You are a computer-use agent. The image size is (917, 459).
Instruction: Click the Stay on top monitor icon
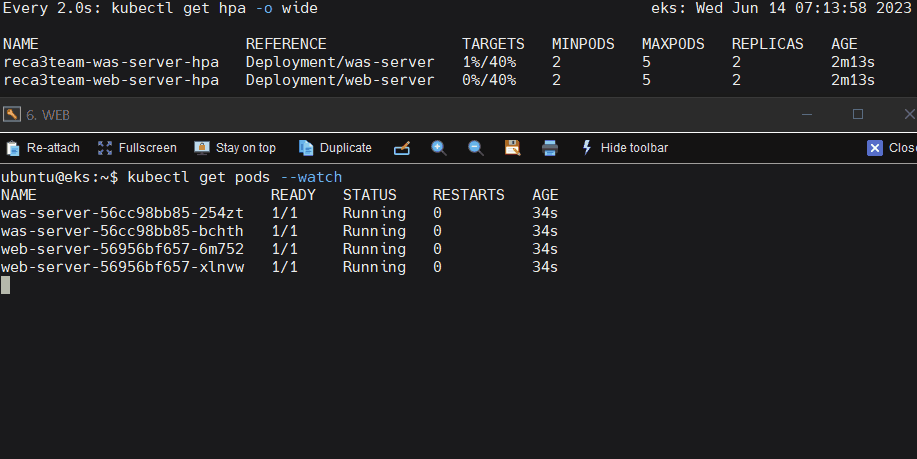coord(202,148)
